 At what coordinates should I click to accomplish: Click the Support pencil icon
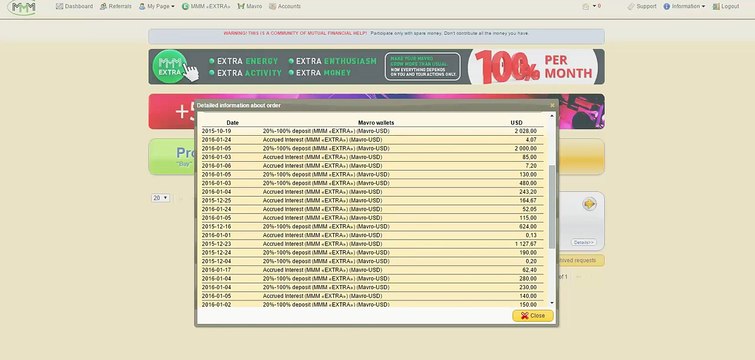pos(631,6)
